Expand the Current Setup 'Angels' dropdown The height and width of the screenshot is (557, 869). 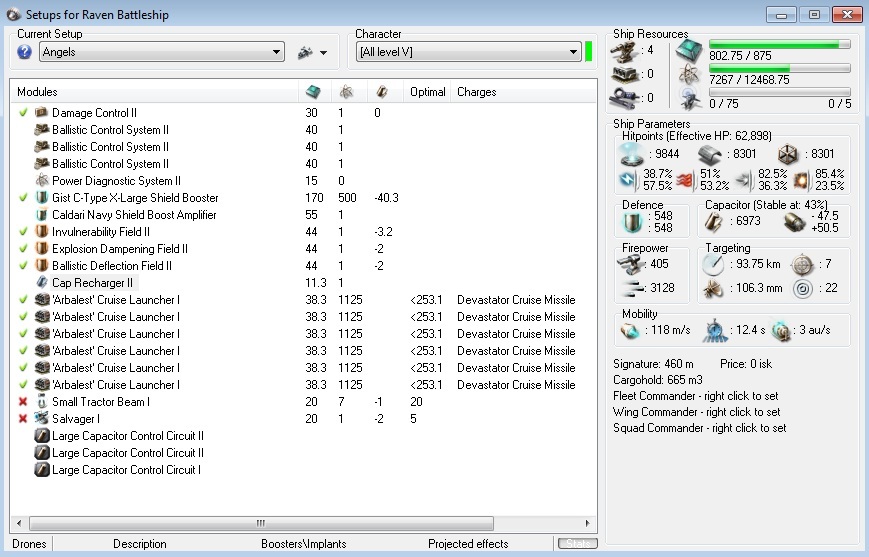[161, 52]
